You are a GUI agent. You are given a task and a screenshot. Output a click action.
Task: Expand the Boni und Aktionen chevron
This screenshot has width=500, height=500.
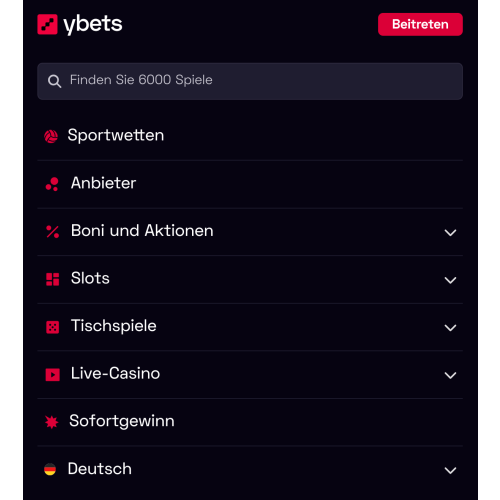[x=450, y=232]
